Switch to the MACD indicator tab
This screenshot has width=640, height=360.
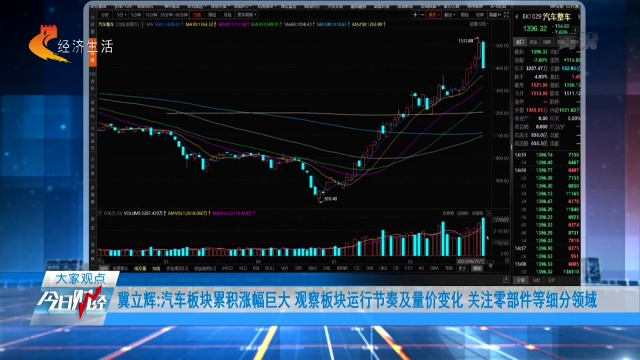(227, 268)
